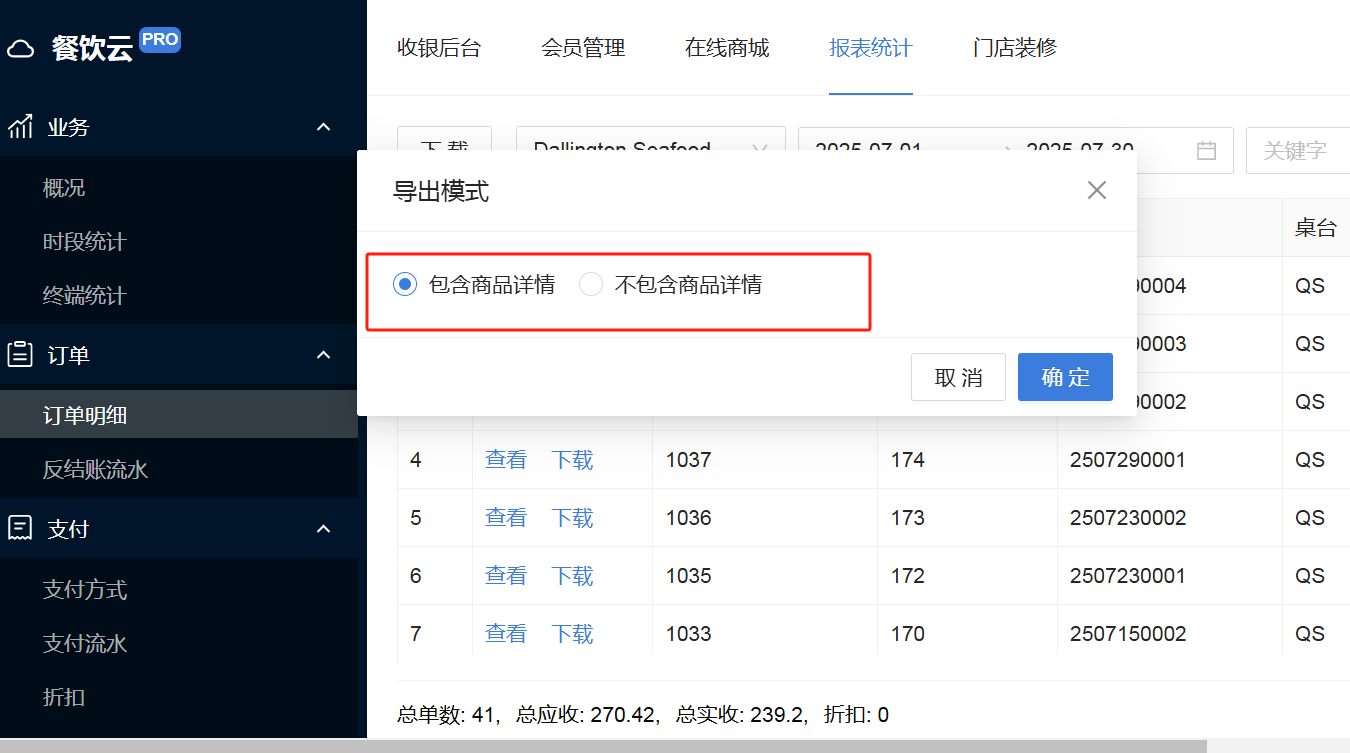Click cell 2507230002 in the table
Screen dimensions: 1350x753
click(1127, 518)
